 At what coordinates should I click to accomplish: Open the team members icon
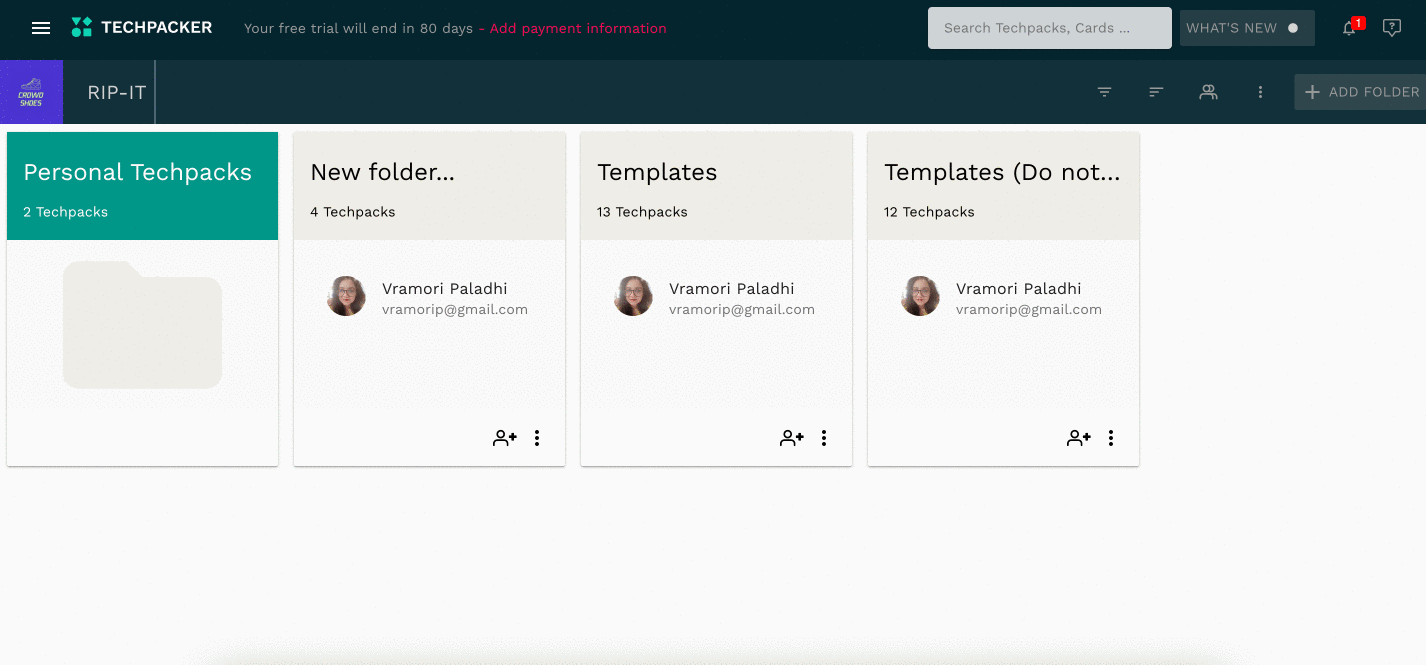1208,92
